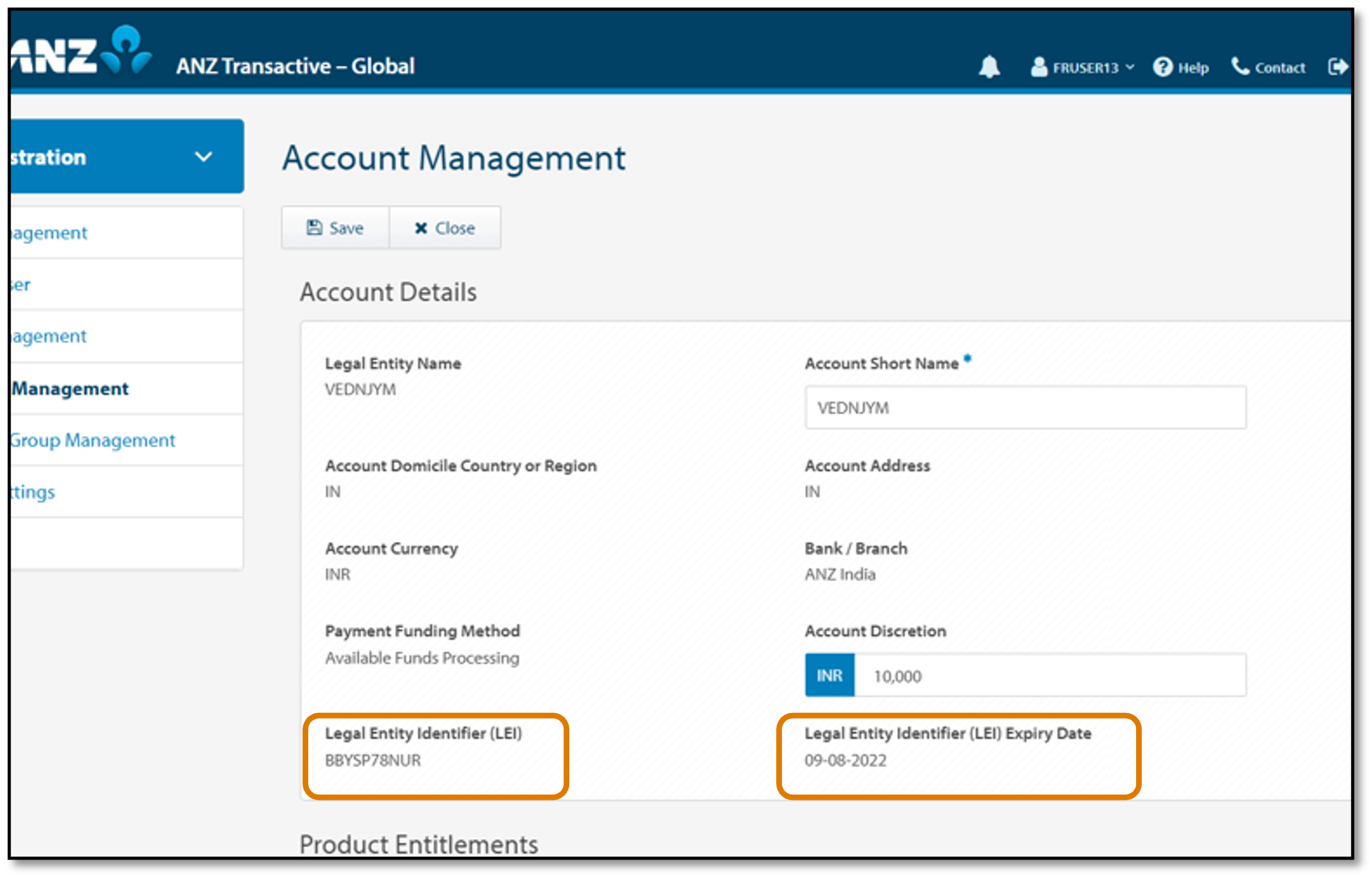The image size is (1372, 879).
Task: Click the logout arrow icon
Action: [x=1337, y=67]
